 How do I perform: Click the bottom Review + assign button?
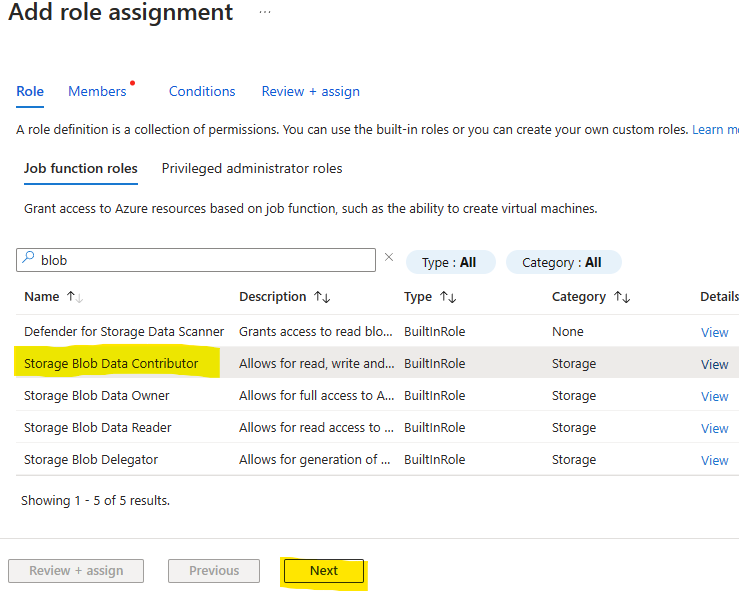point(76,571)
